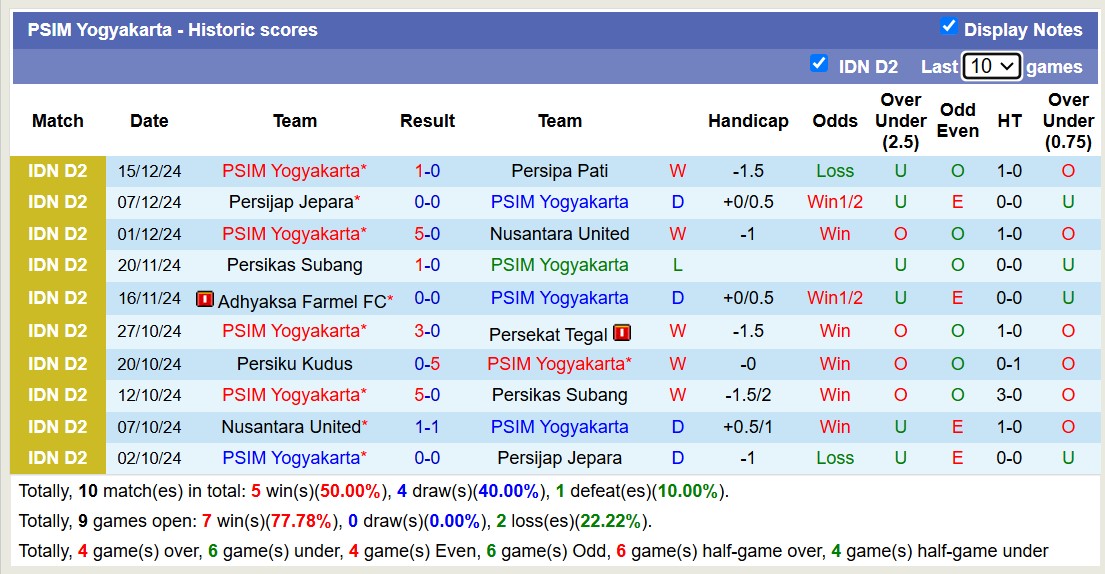Click red card icon beside Persekat Tegal
The image size is (1105, 574).
click(x=622, y=332)
